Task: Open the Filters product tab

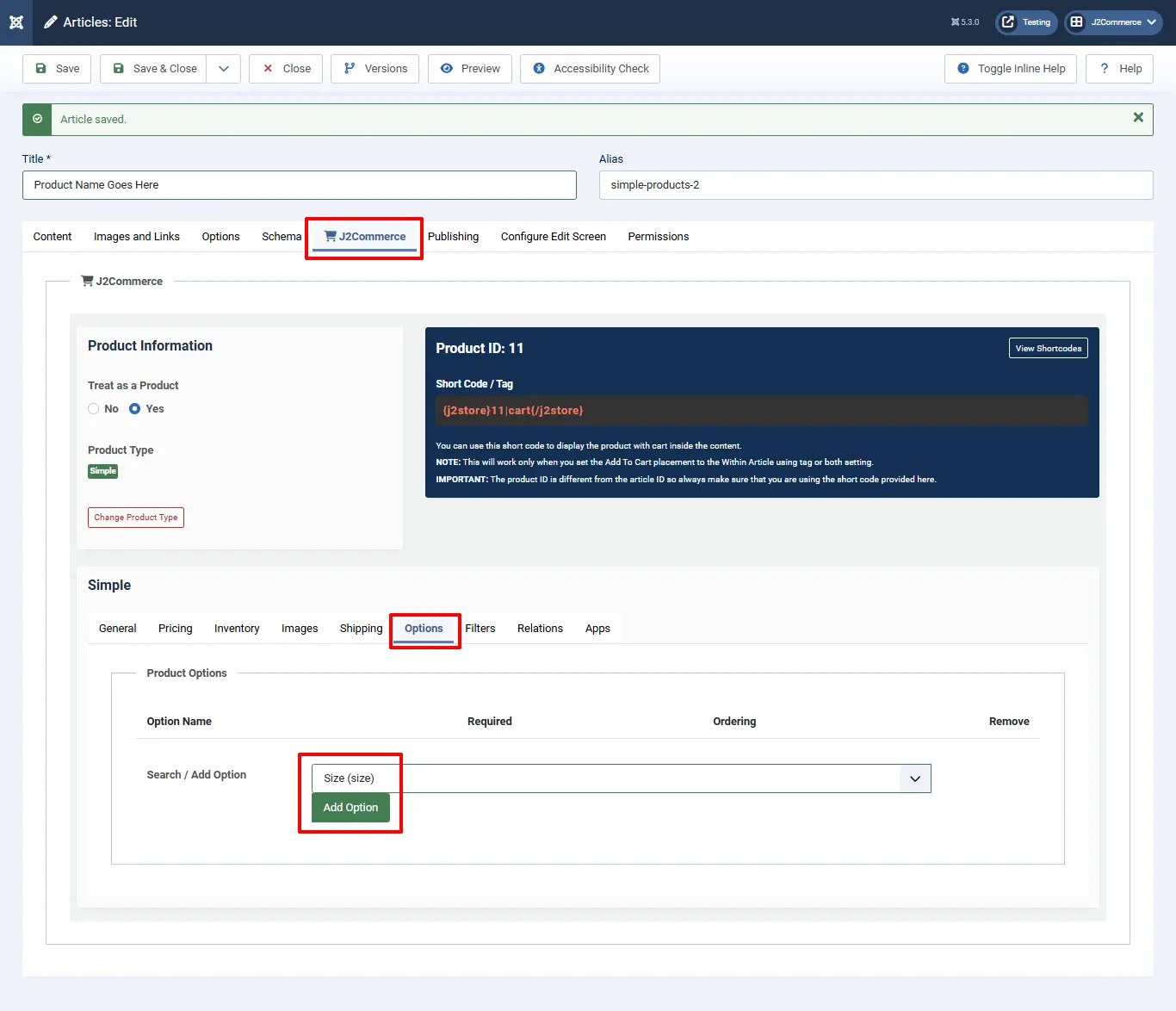Action: coord(480,629)
